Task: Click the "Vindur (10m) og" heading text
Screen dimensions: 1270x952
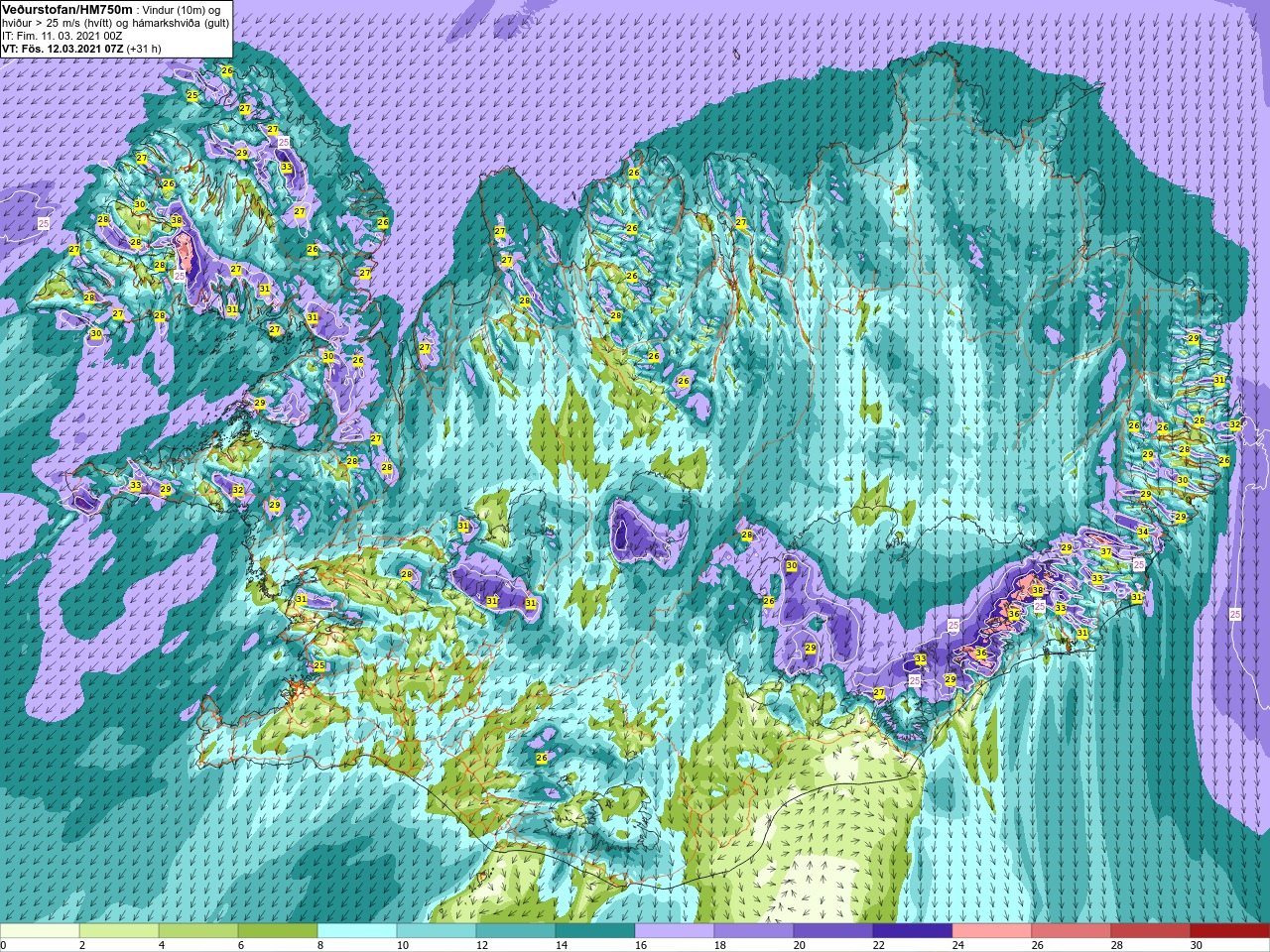Action: (181, 9)
